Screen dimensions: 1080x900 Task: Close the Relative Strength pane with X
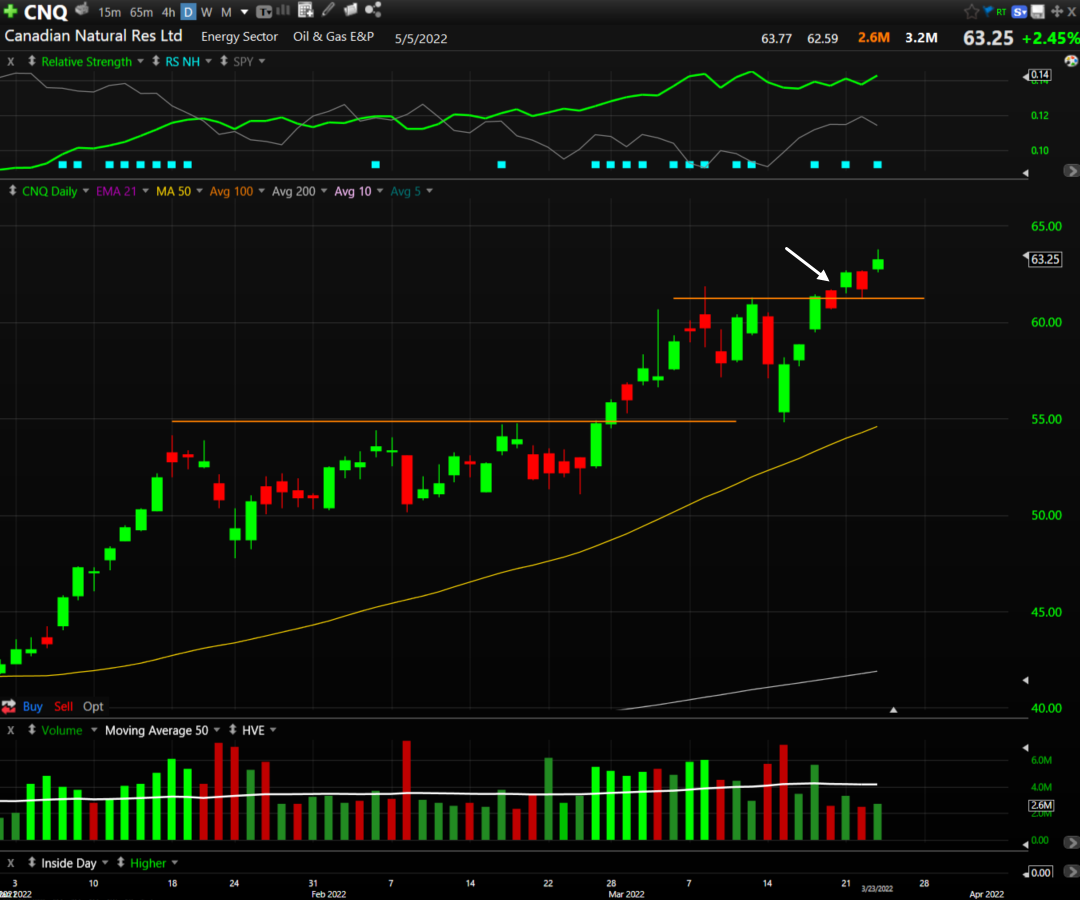coord(10,61)
